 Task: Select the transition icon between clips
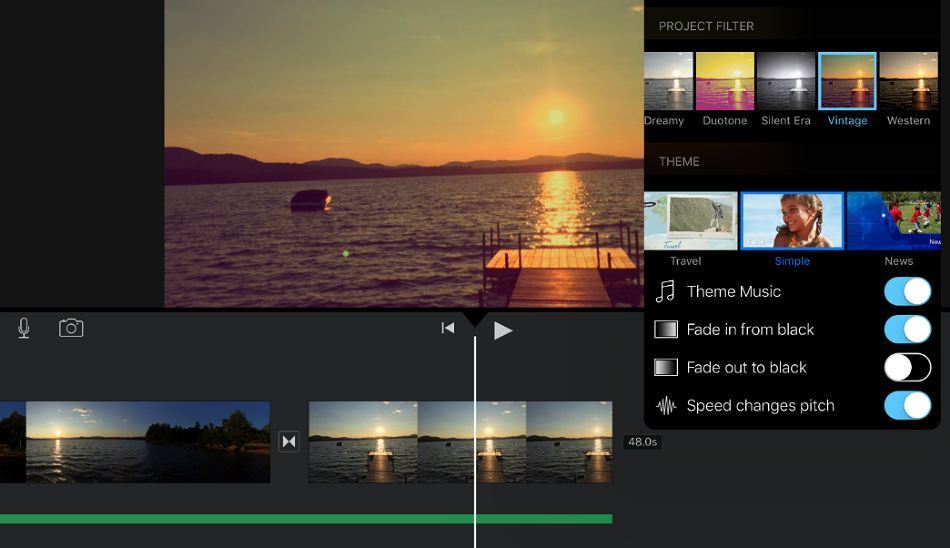[x=289, y=441]
